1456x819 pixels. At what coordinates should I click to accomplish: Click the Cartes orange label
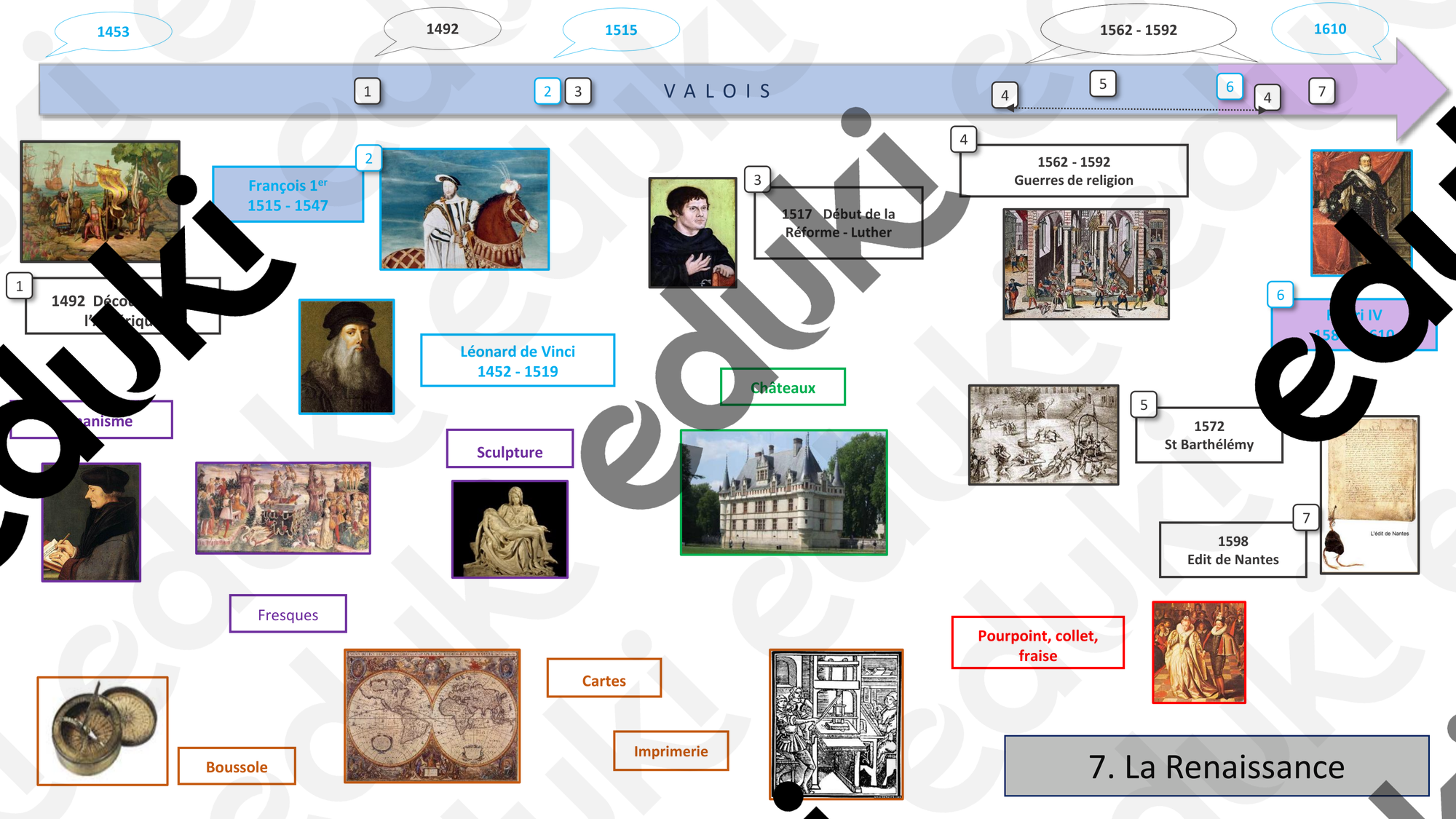pos(604,679)
